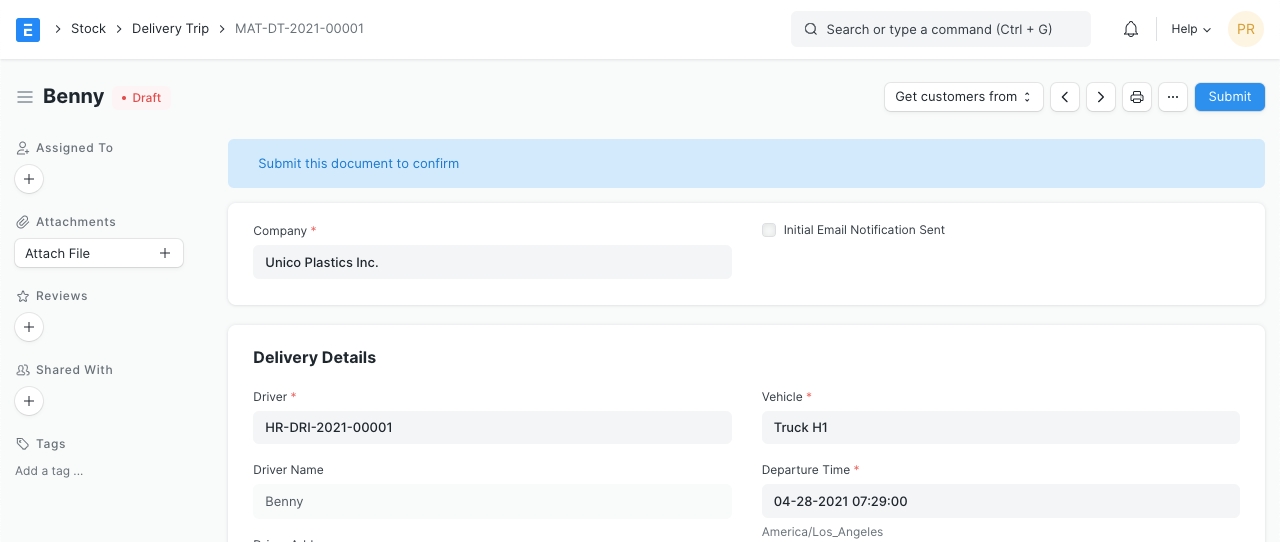Go to the previous document arrow
This screenshot has height=542, width=1280.
pyautogui.click(x=1065, y=97)
